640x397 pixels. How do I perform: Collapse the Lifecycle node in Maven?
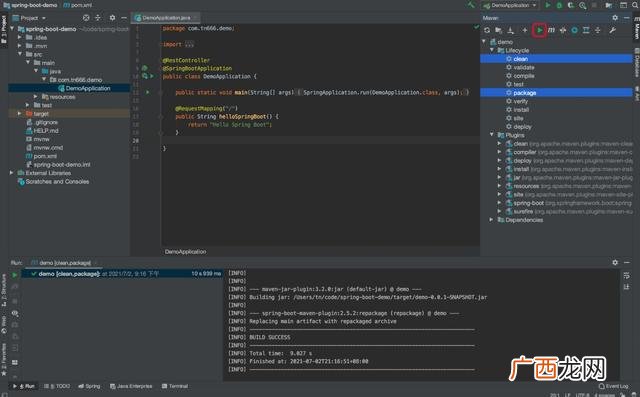tap(492, 50)
